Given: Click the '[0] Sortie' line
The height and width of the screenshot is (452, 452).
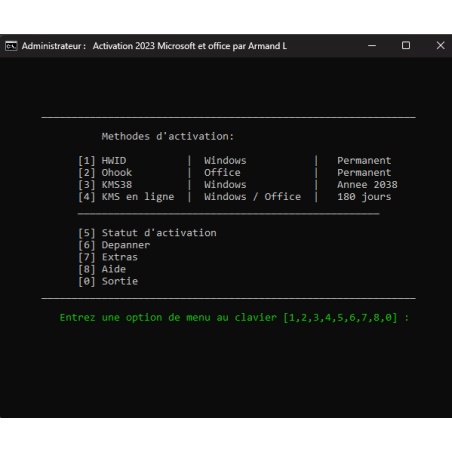Looking at the screenshot, I should [108, 281].
